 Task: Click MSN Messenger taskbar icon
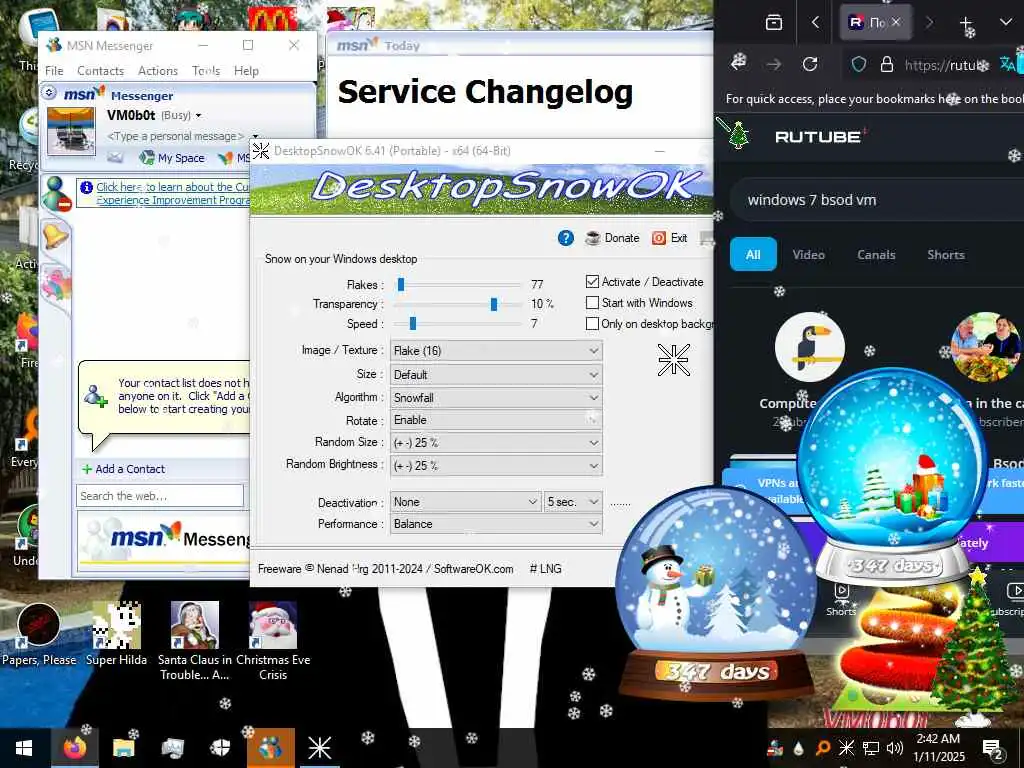(270, 748)
